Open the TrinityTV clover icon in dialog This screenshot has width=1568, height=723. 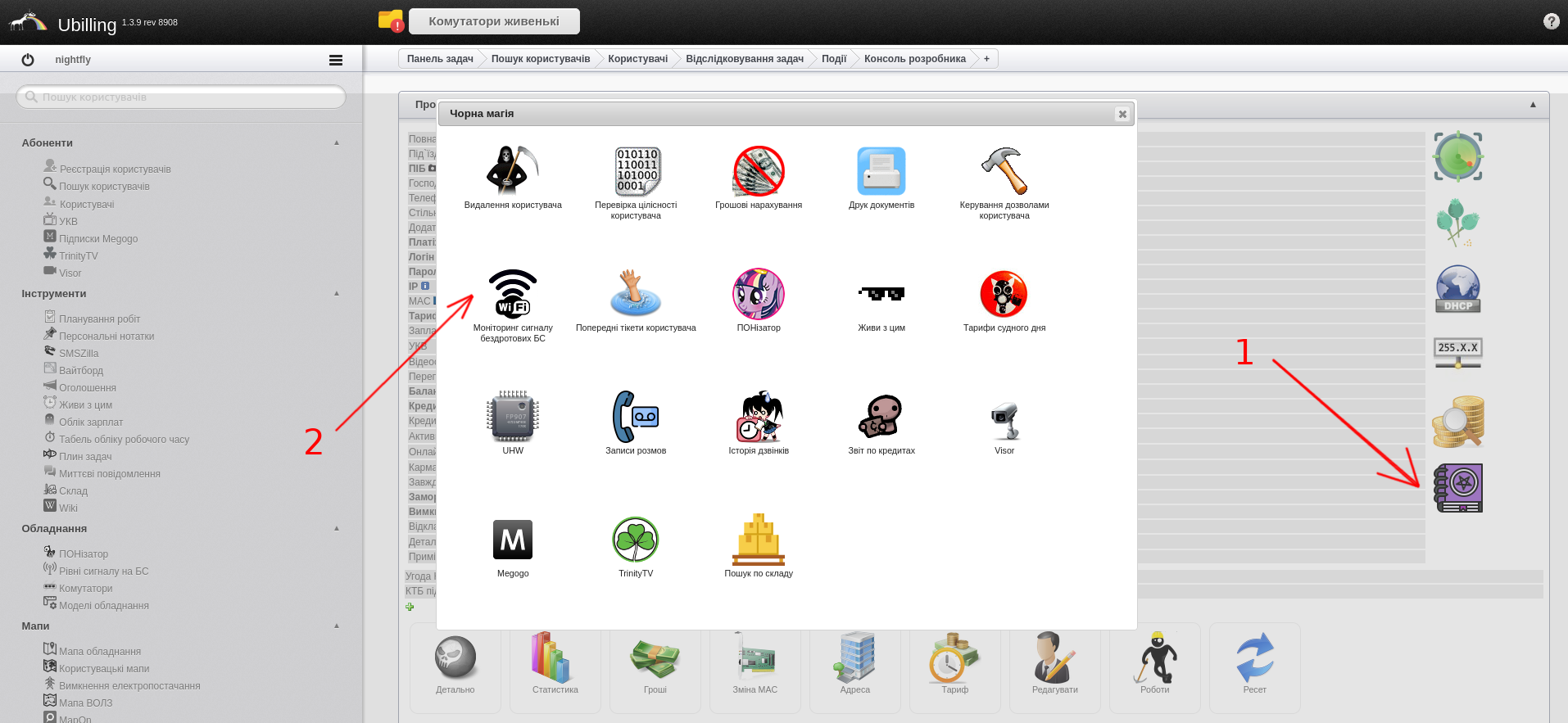(636, 540)
